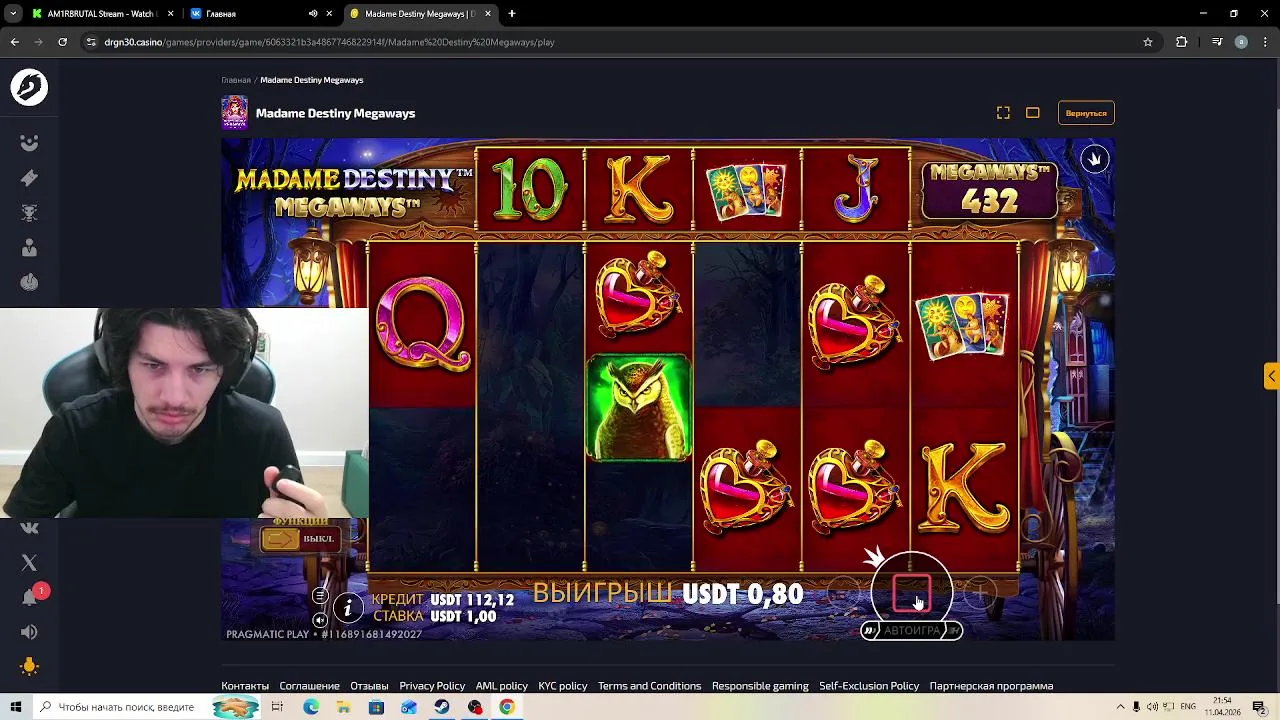Open Terms and Conditions footer link
This screenshot has height=720, width=1280.
[x=649, y=686]
